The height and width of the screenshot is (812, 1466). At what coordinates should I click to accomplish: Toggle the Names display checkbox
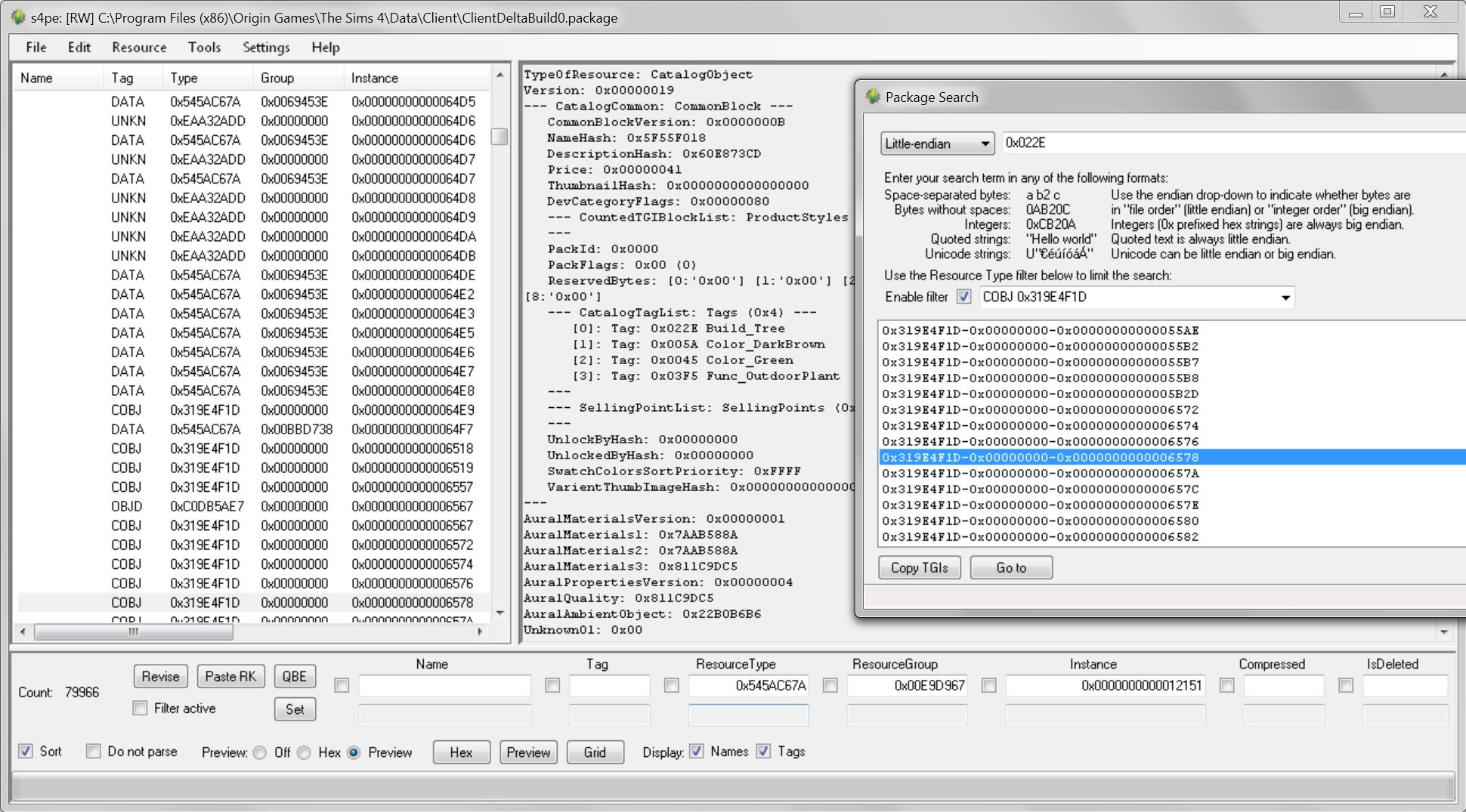697,751
